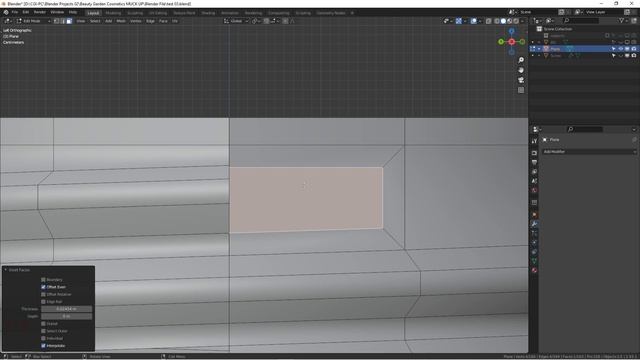The height and width of the screenshot is (360, 640).
Task: Collapse the Inset Faces operator panel
Action: (6, 270)
